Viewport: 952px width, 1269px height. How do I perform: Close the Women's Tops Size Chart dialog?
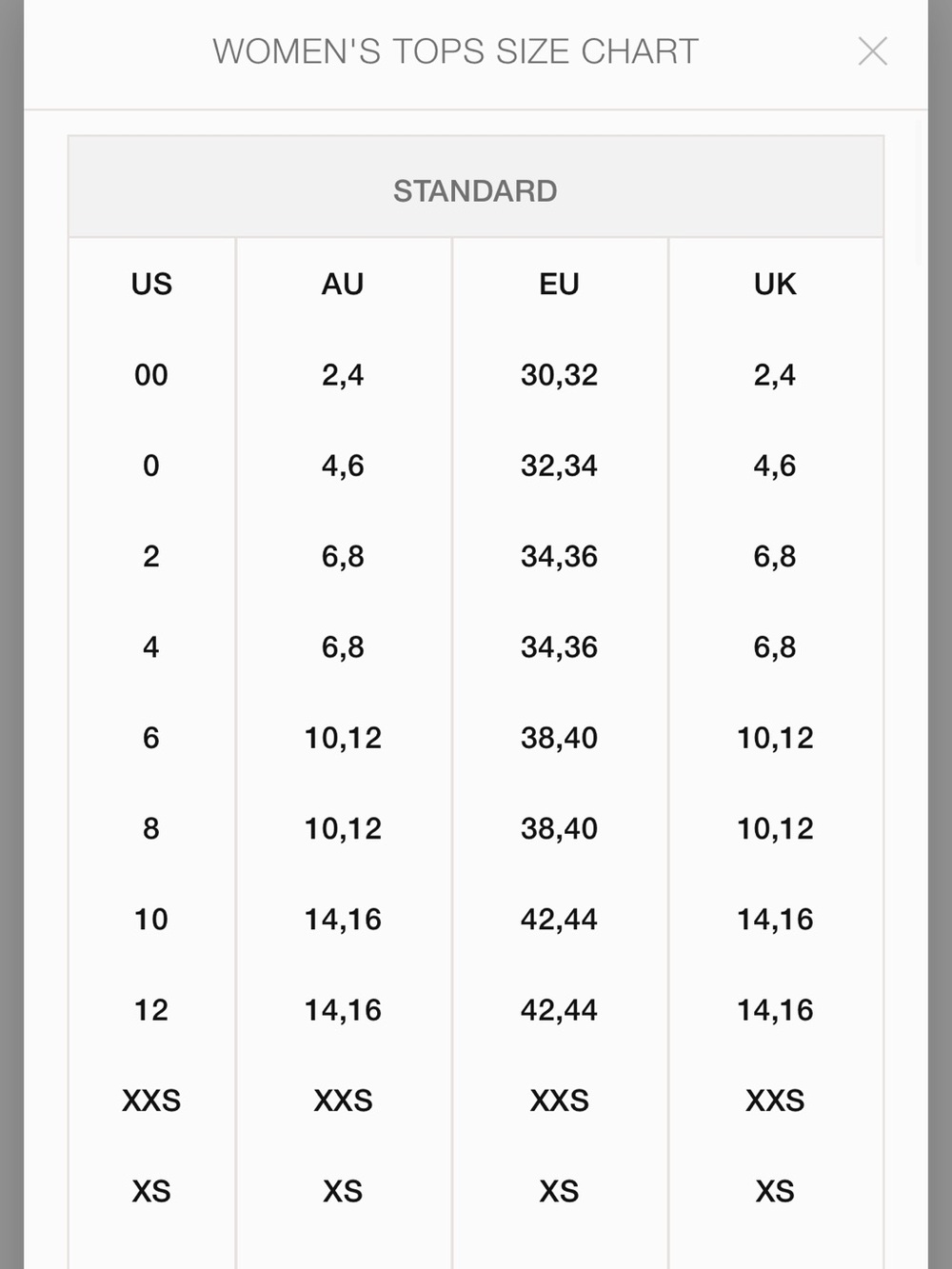(872, 51)
